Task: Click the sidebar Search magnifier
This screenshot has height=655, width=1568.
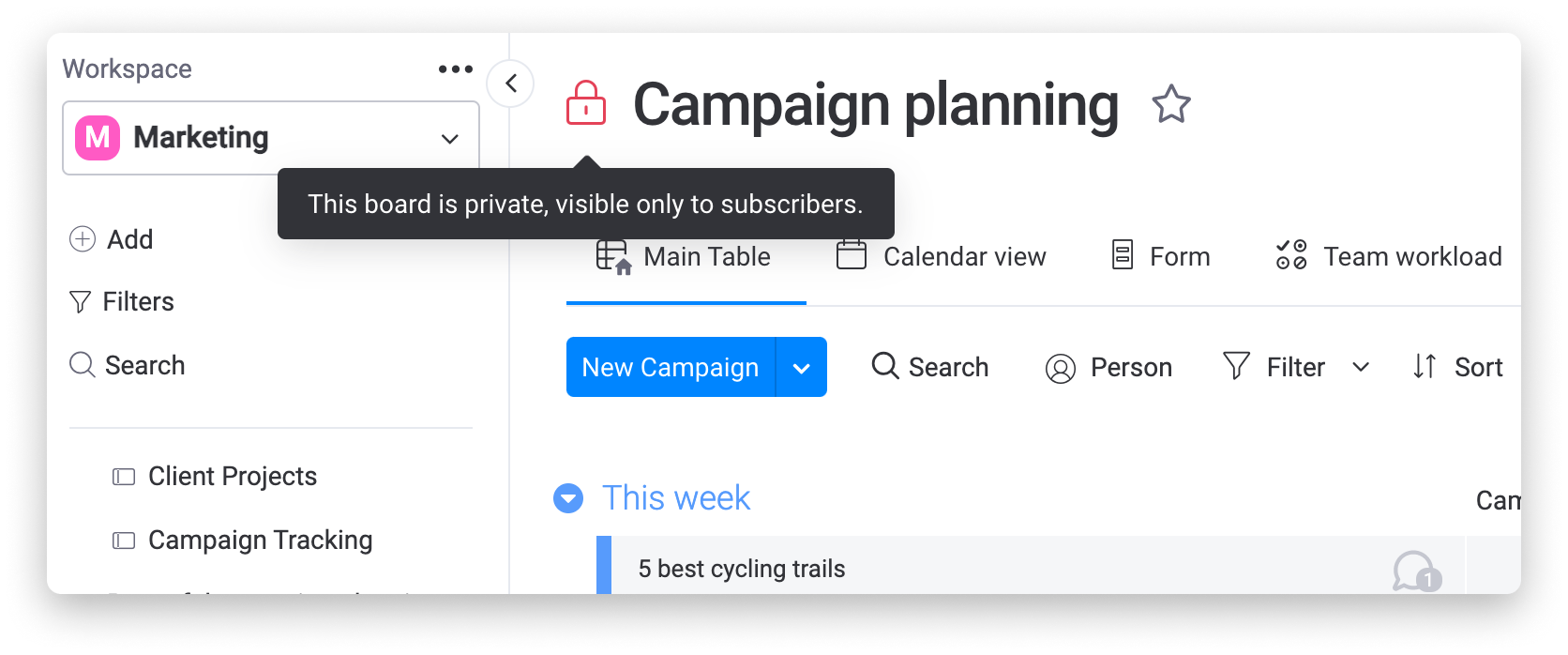Action: click(83, 365)
